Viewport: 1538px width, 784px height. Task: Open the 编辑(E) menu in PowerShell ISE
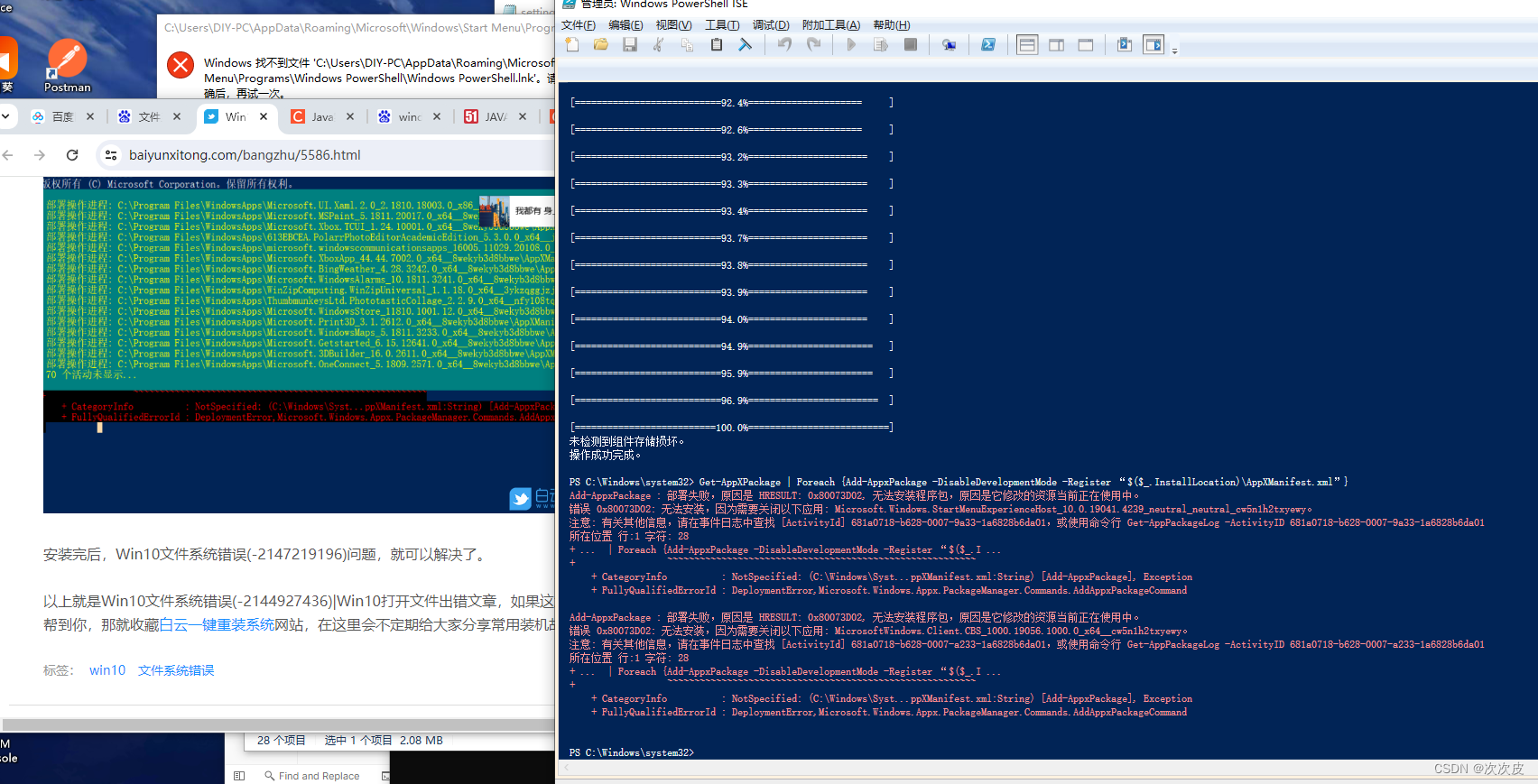click(x=625, y=25)
